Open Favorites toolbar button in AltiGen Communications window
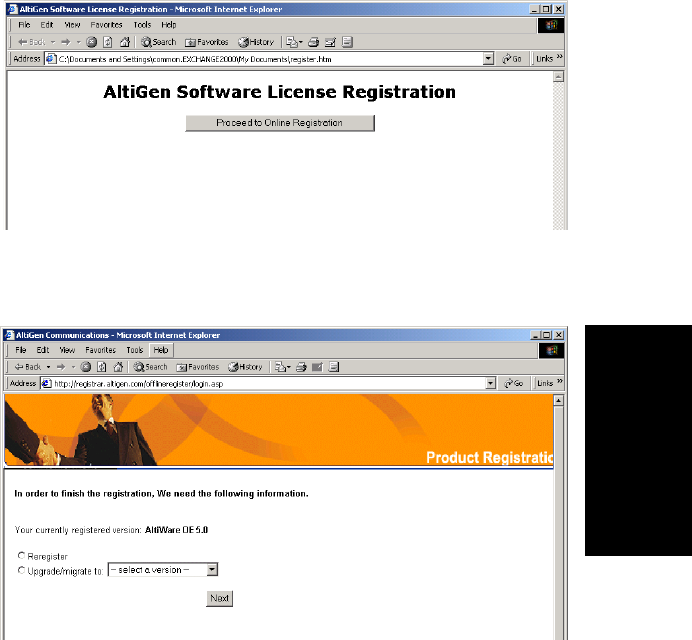 tap(198, 367)
